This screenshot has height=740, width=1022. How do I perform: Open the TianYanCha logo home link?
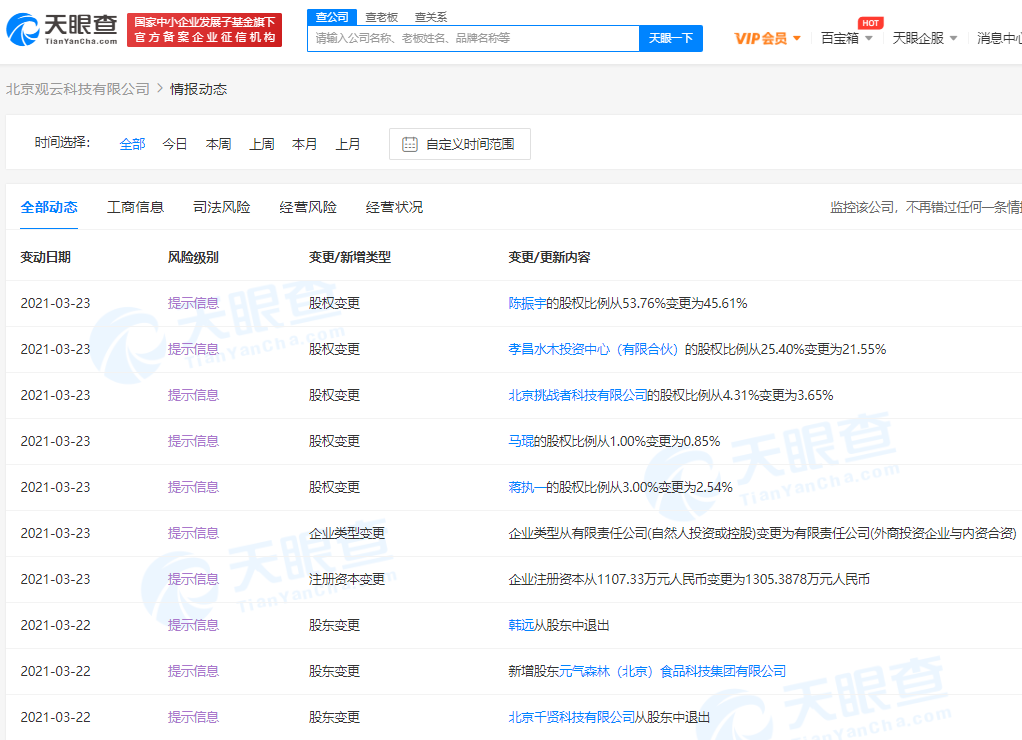(62, 29)
